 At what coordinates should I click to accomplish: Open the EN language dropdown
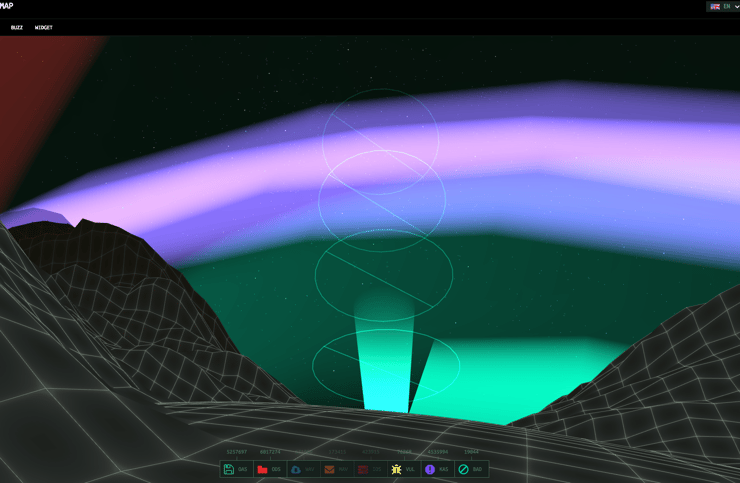pos(724,6)
